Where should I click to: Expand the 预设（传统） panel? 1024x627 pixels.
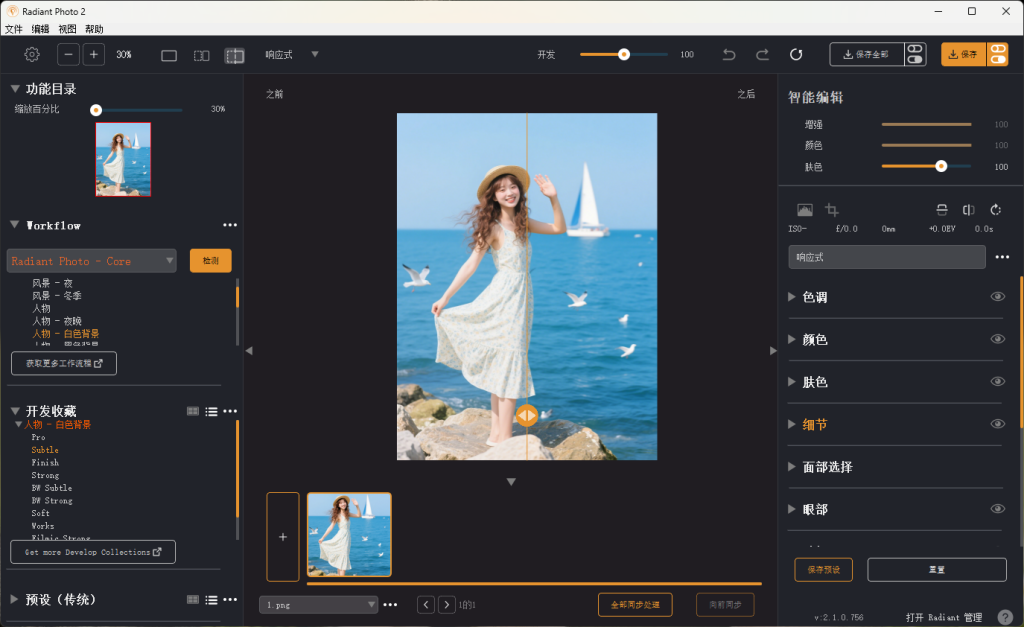point(14,600)
